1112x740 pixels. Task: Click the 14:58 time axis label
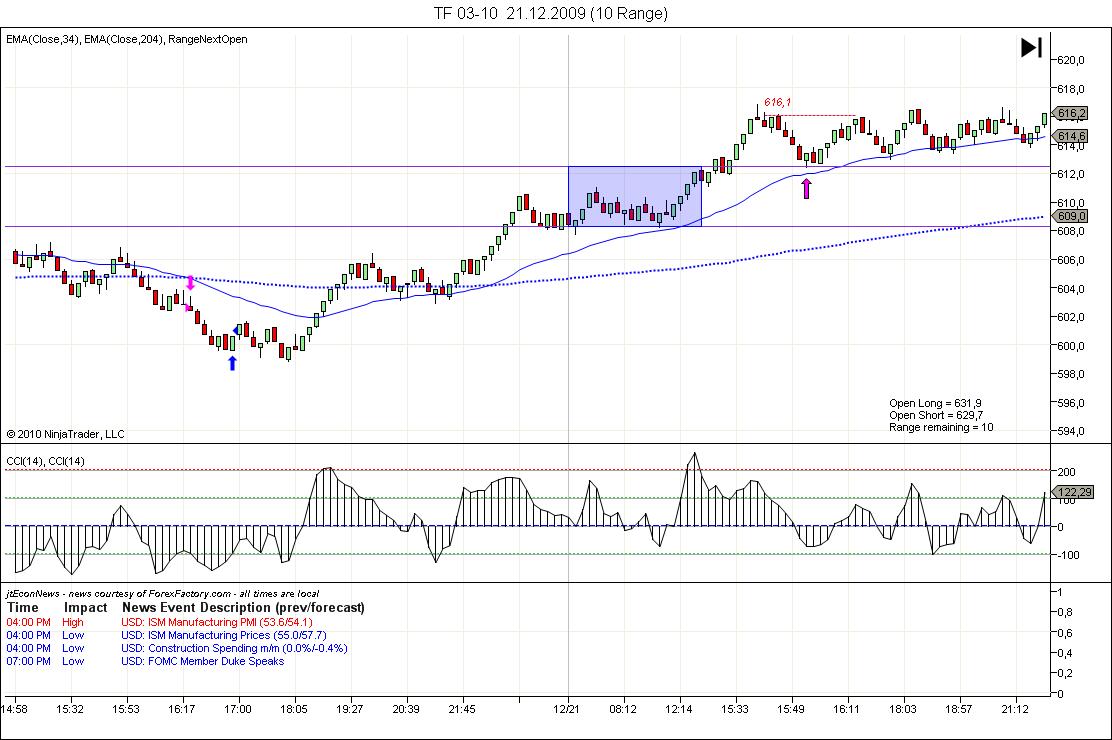14,709
